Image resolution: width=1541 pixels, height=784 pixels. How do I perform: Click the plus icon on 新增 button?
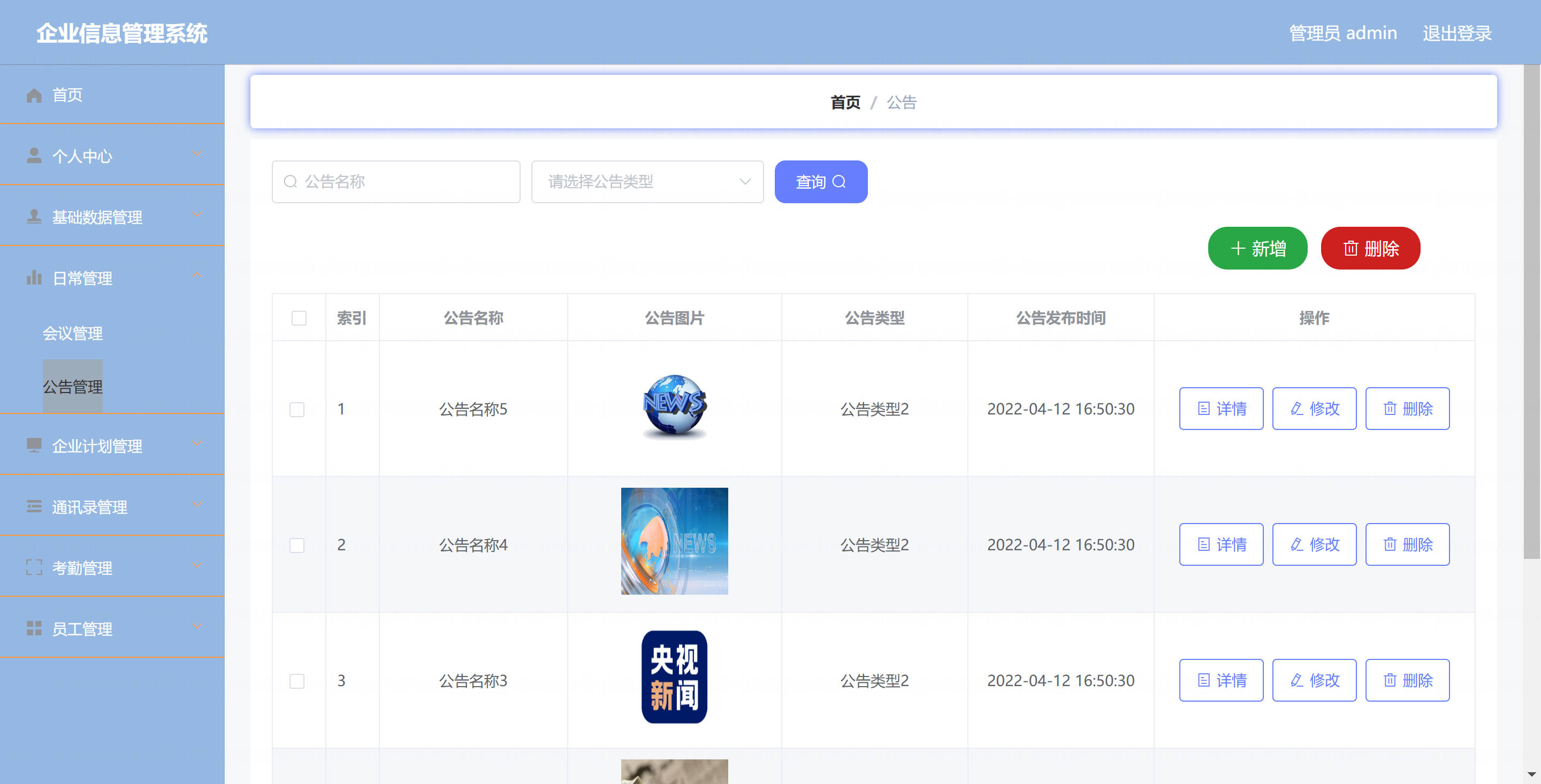pyautogui.click(x=1238, y=248)
